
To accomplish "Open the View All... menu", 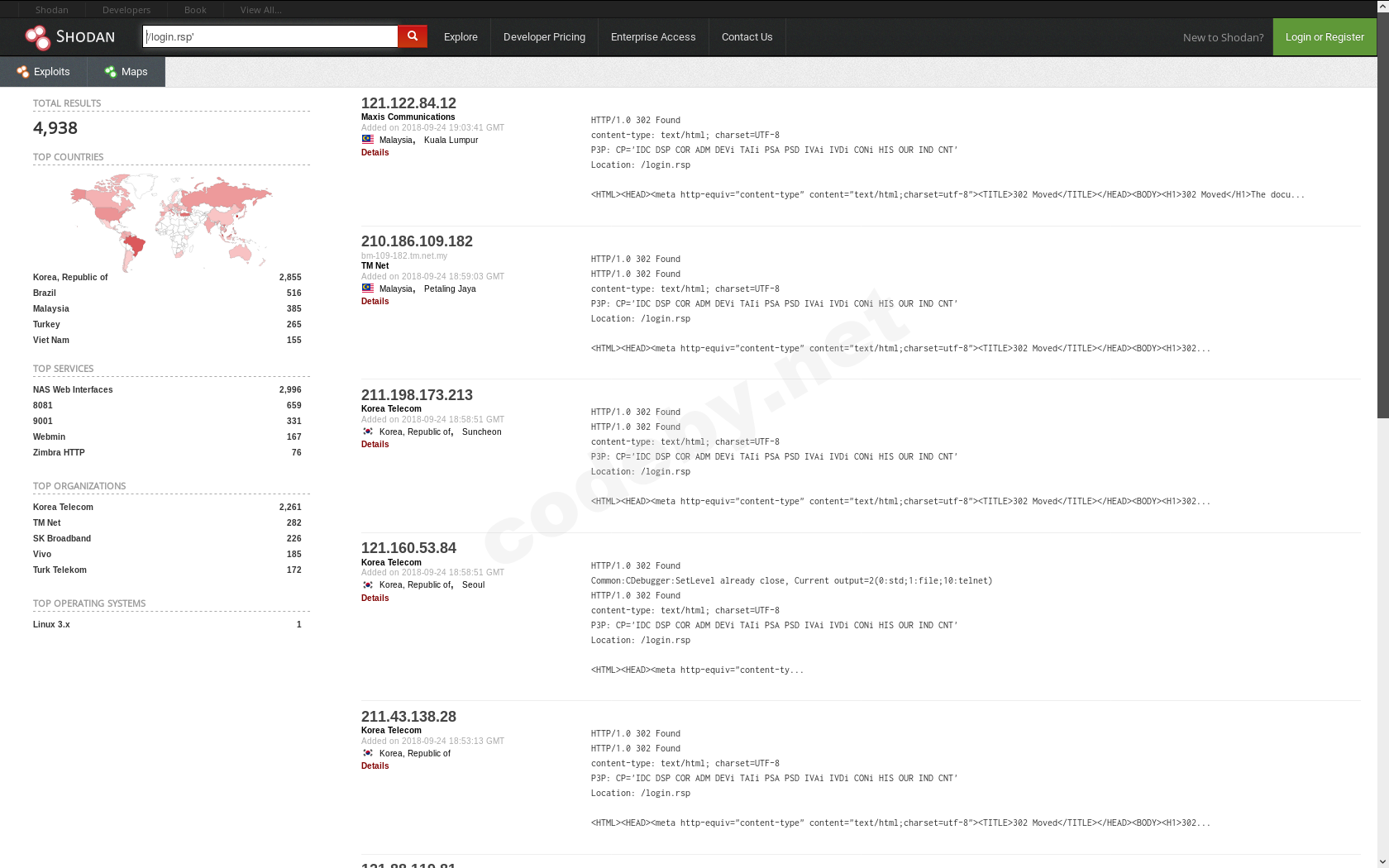I will click(x=260, y=9).
